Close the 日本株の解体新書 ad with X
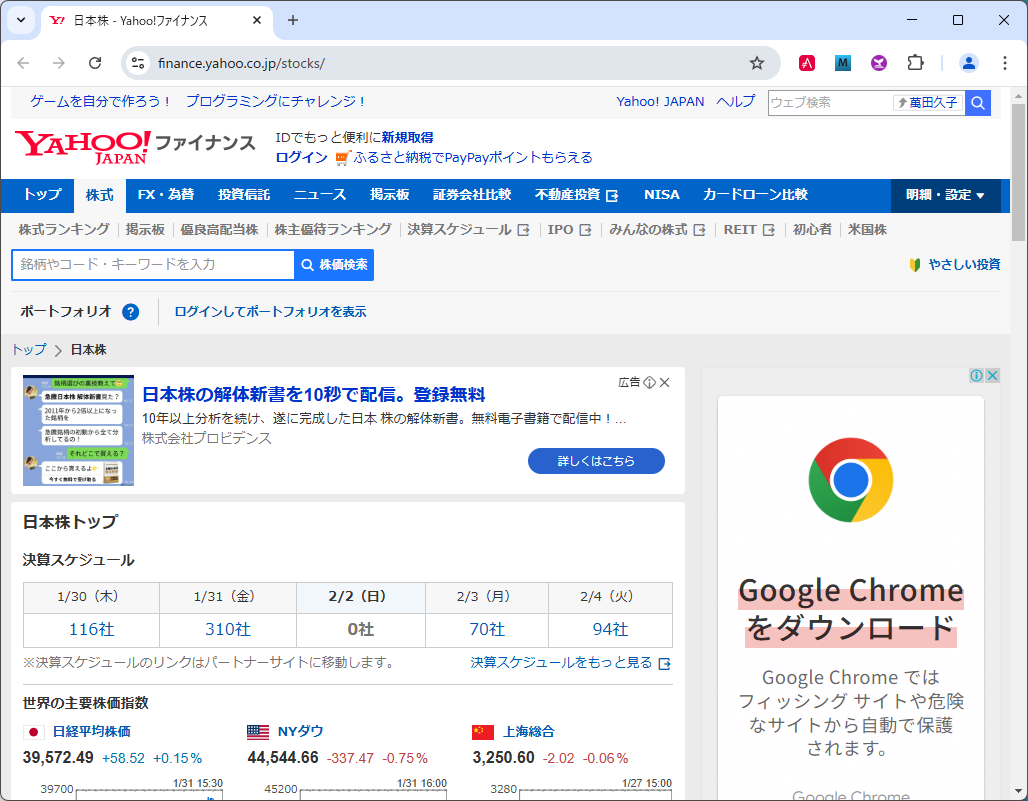 (665, 382)
